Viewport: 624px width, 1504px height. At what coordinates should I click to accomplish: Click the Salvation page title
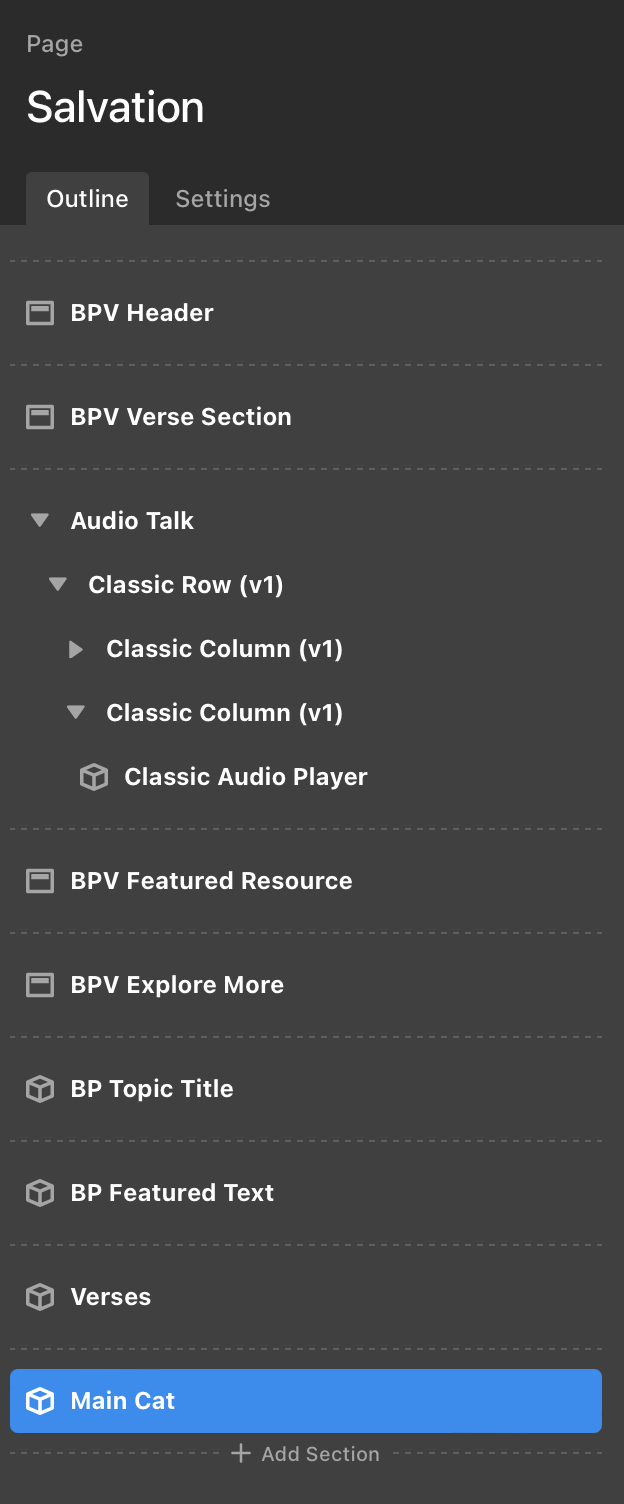115,107
